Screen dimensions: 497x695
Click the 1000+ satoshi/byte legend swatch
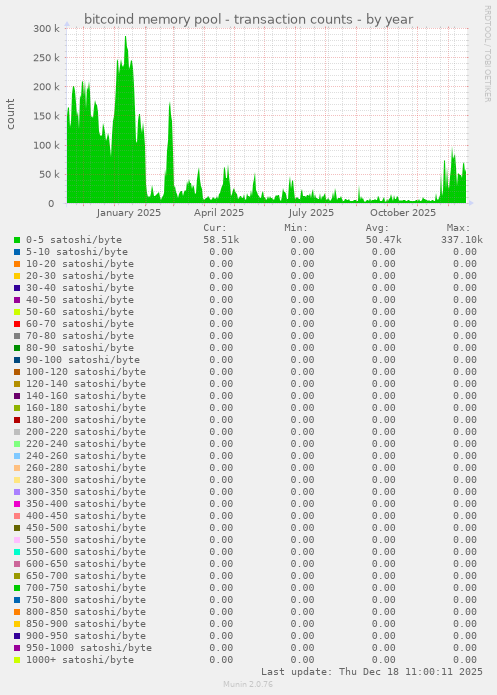pyautogui.click(x=17, y=660)
